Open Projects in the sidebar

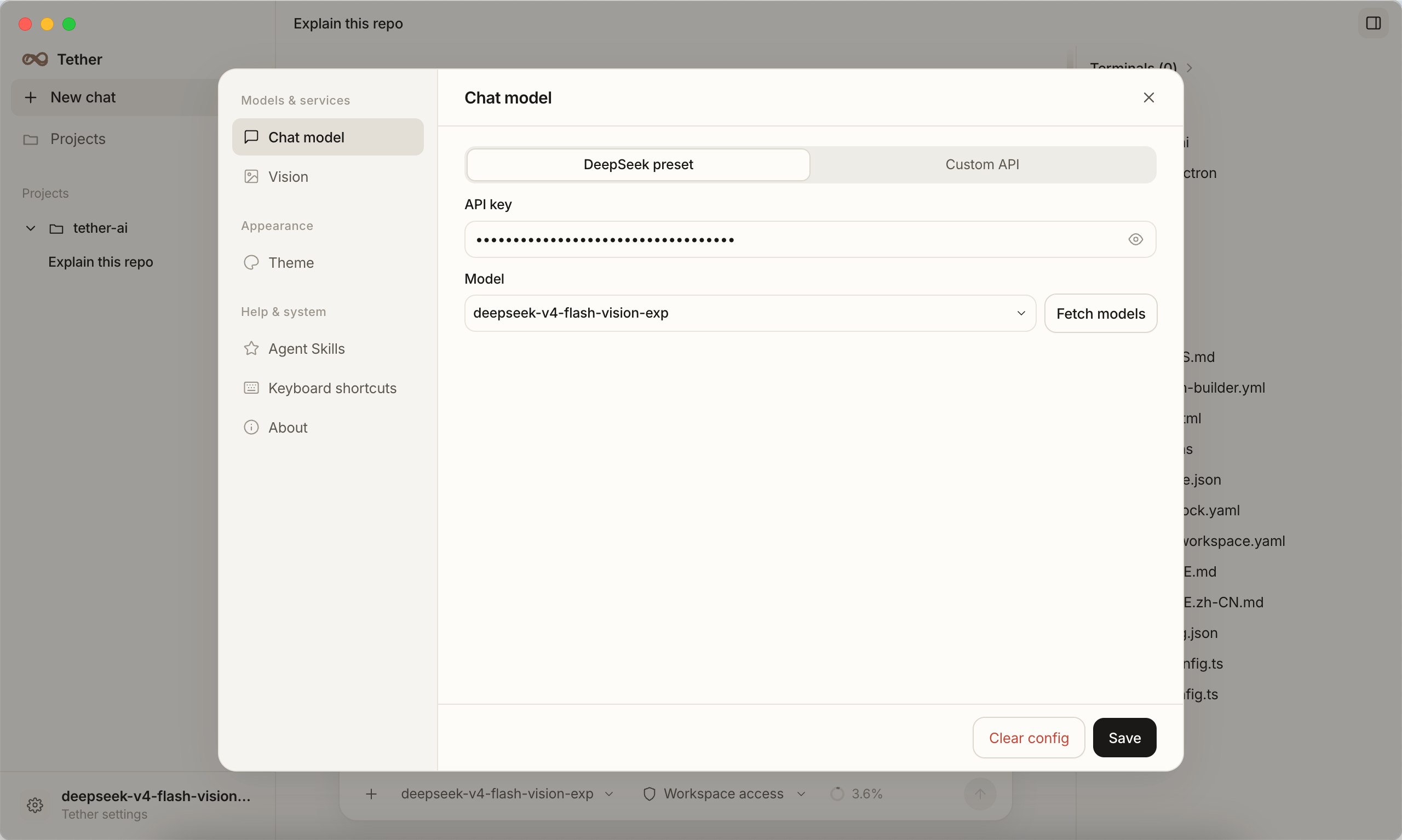click(x=78, y=139)
